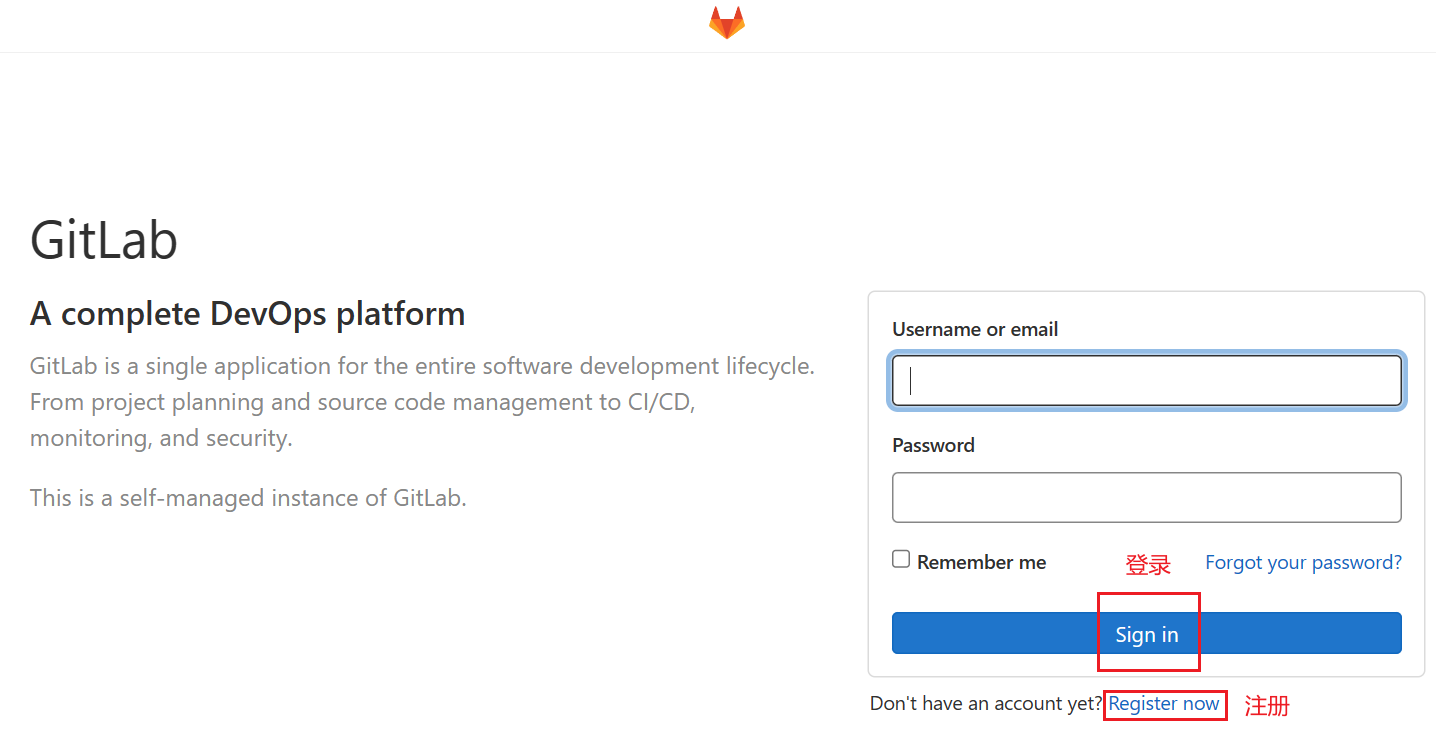This screenshot has height=738, width=1436.
Task: Open the Forgot your password link
Action: click(1303, 562)
